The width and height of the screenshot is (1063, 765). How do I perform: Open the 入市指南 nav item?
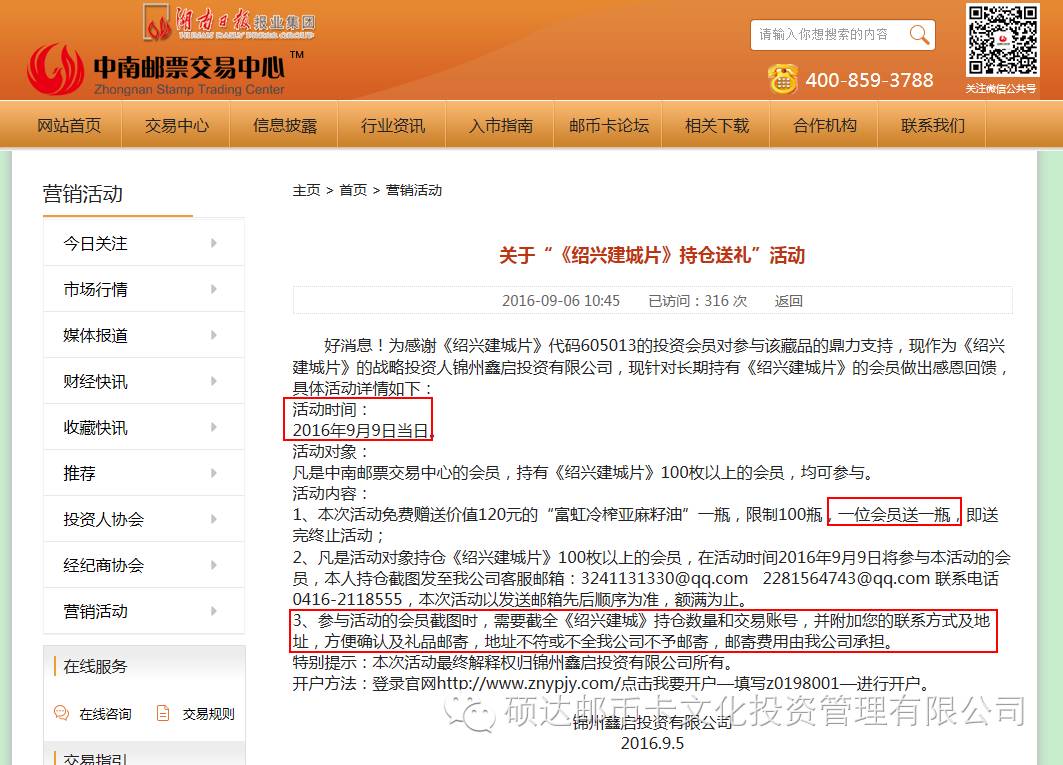pyautogui.click(x=501, y=125)
